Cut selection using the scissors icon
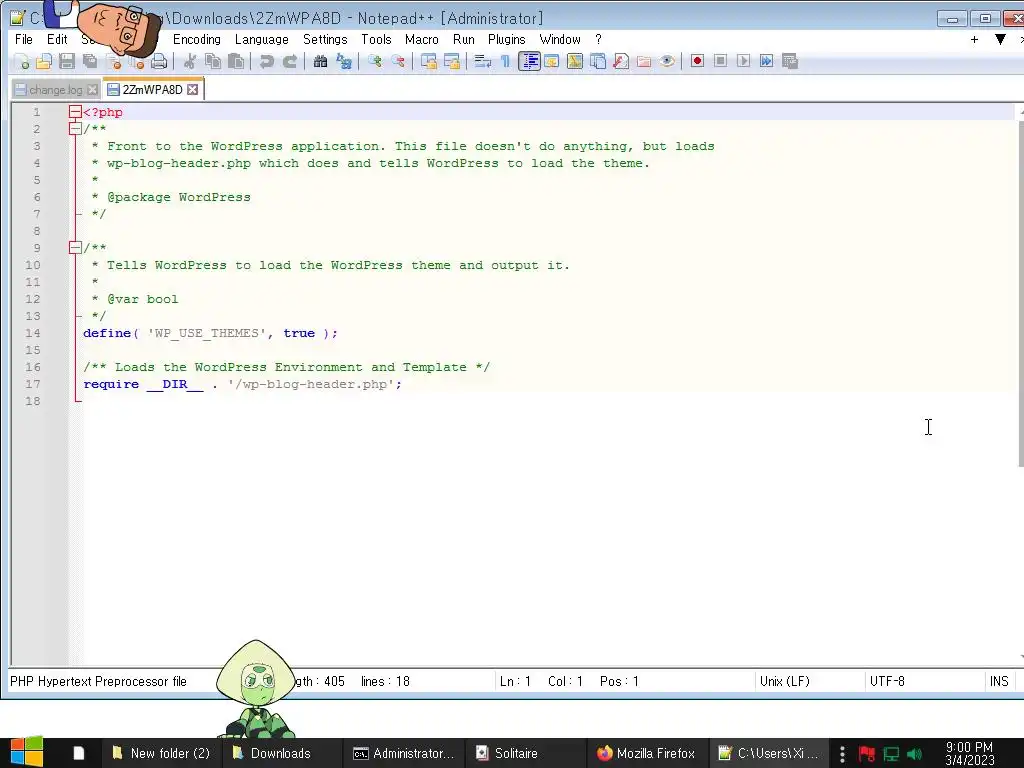This screenshot has height=768, width=1024. coord(190,61)
